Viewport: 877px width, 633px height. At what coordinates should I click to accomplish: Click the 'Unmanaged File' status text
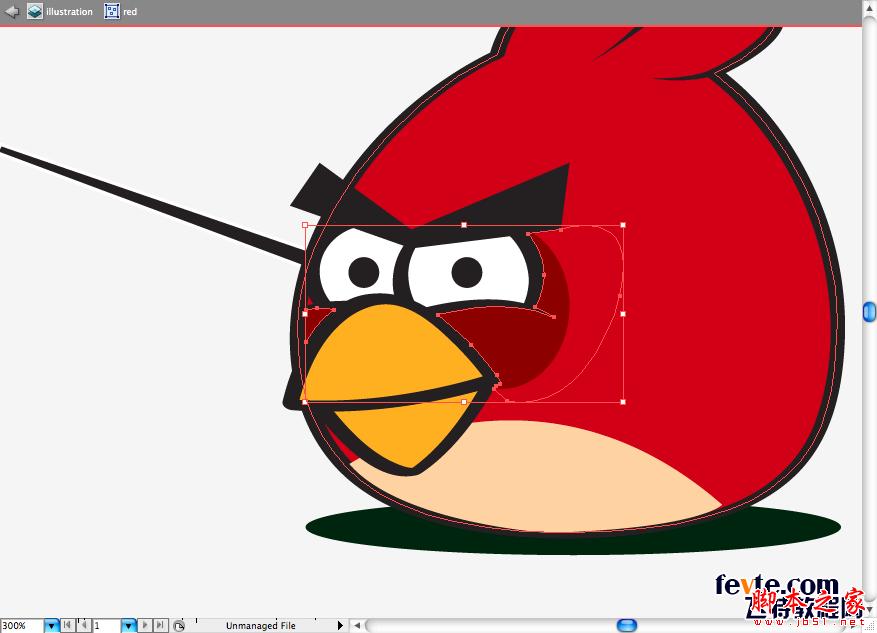pos(261,626)
